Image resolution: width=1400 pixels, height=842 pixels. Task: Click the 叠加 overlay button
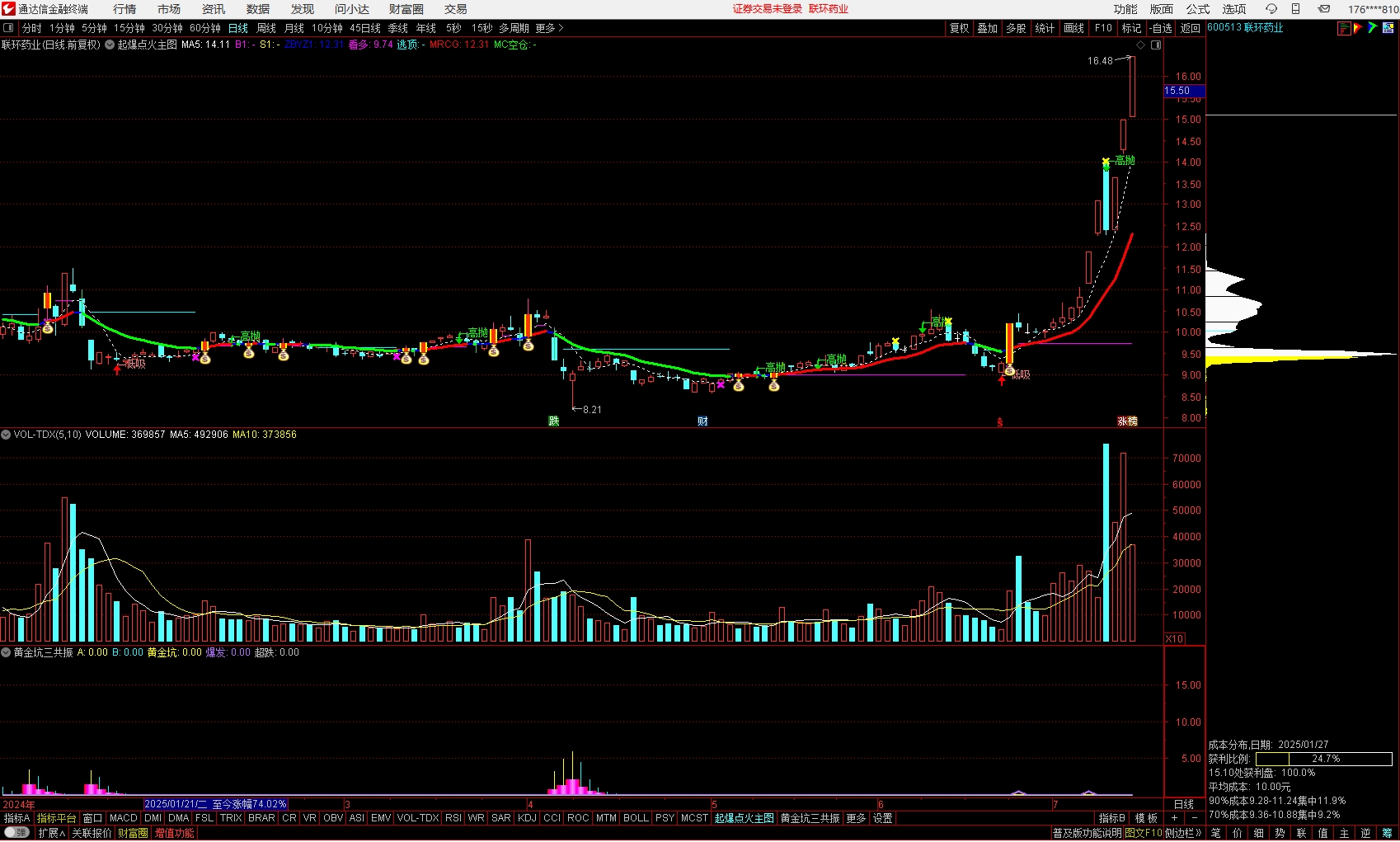988,28
